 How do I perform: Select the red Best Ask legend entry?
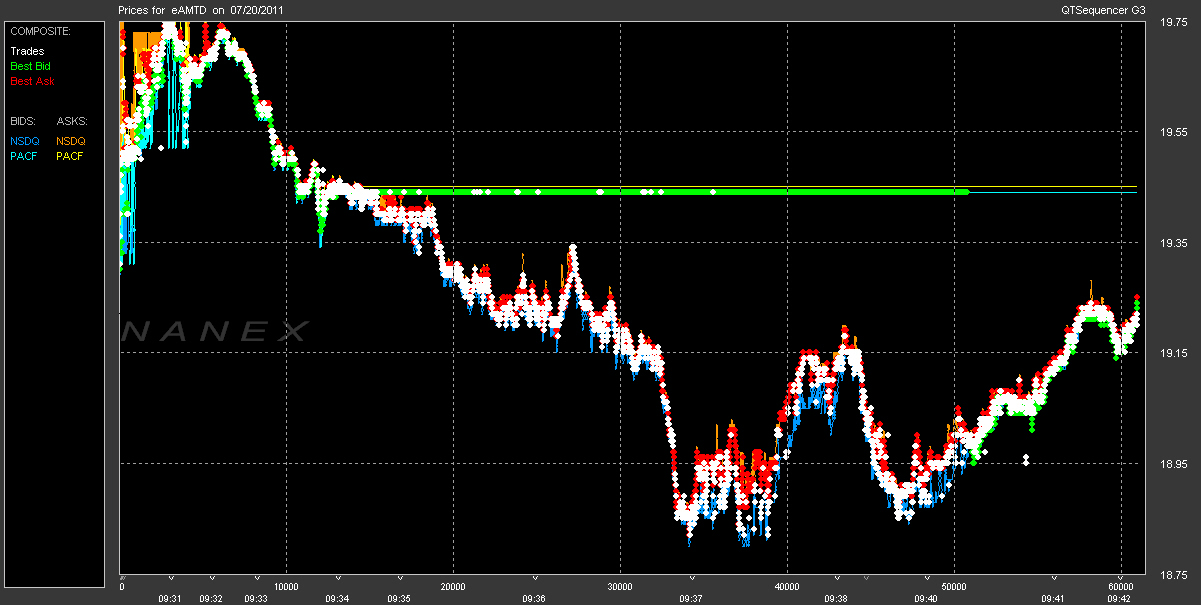pyautogui.click(x=32, y=81)
